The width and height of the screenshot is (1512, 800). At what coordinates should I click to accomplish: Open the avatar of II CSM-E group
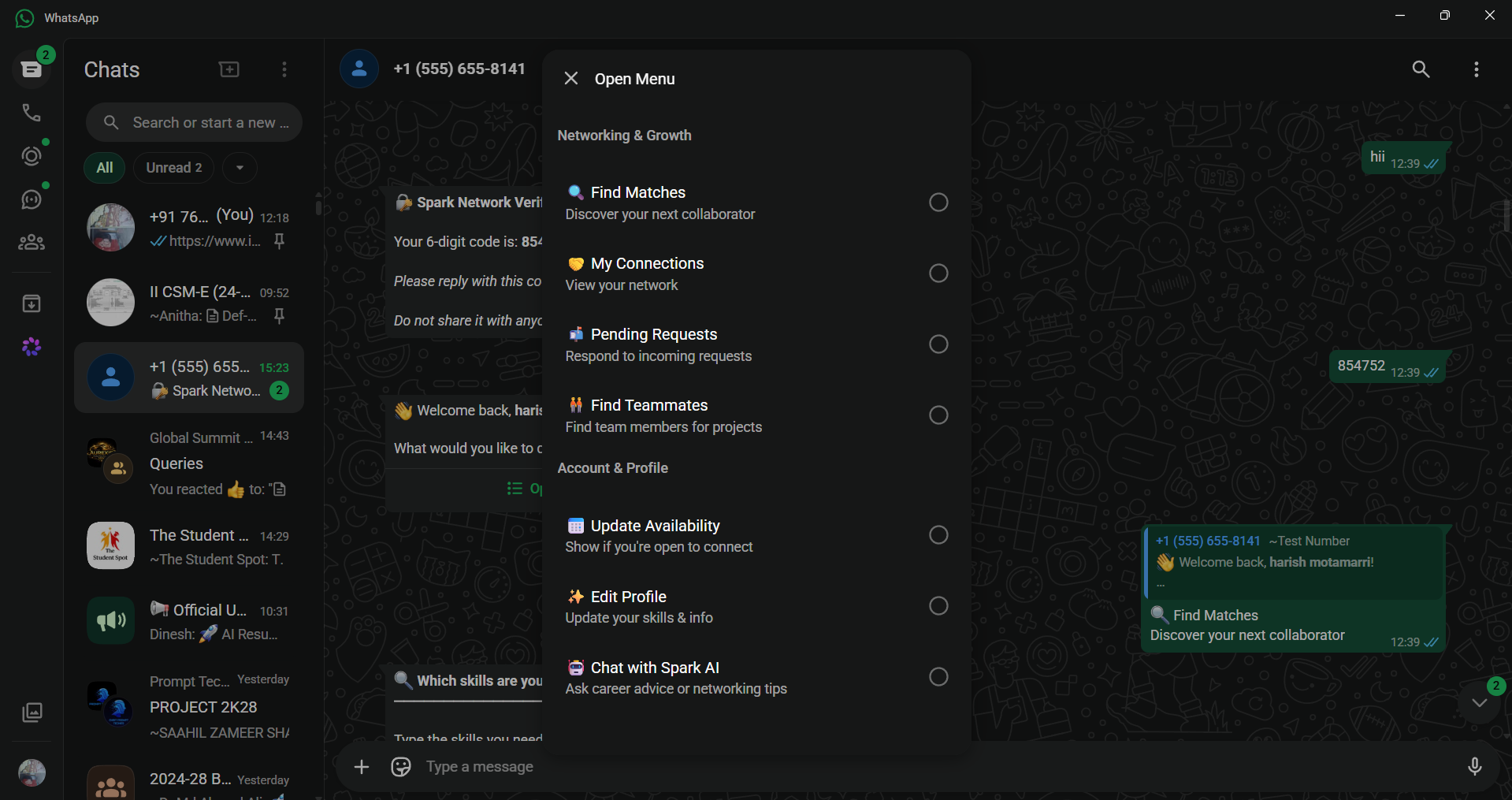point(110,303)
